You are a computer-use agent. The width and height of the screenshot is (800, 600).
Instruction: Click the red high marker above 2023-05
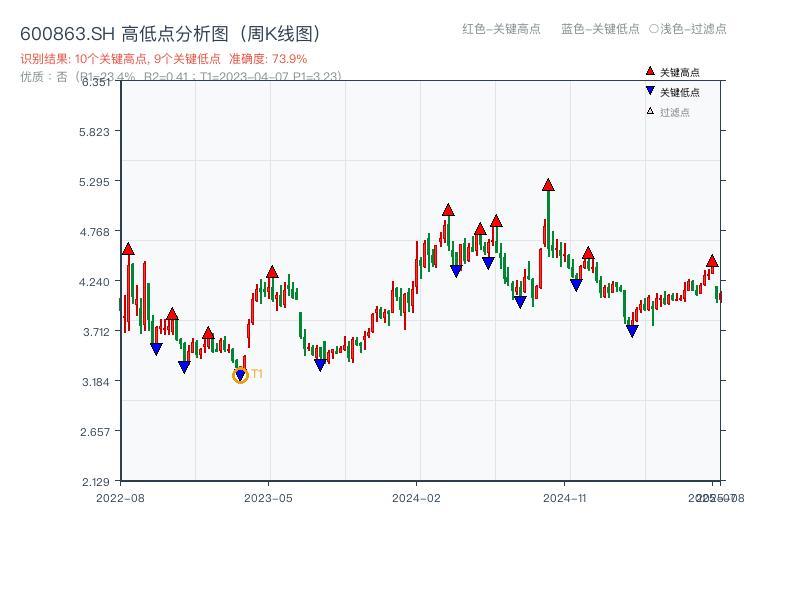pos(272,272)
